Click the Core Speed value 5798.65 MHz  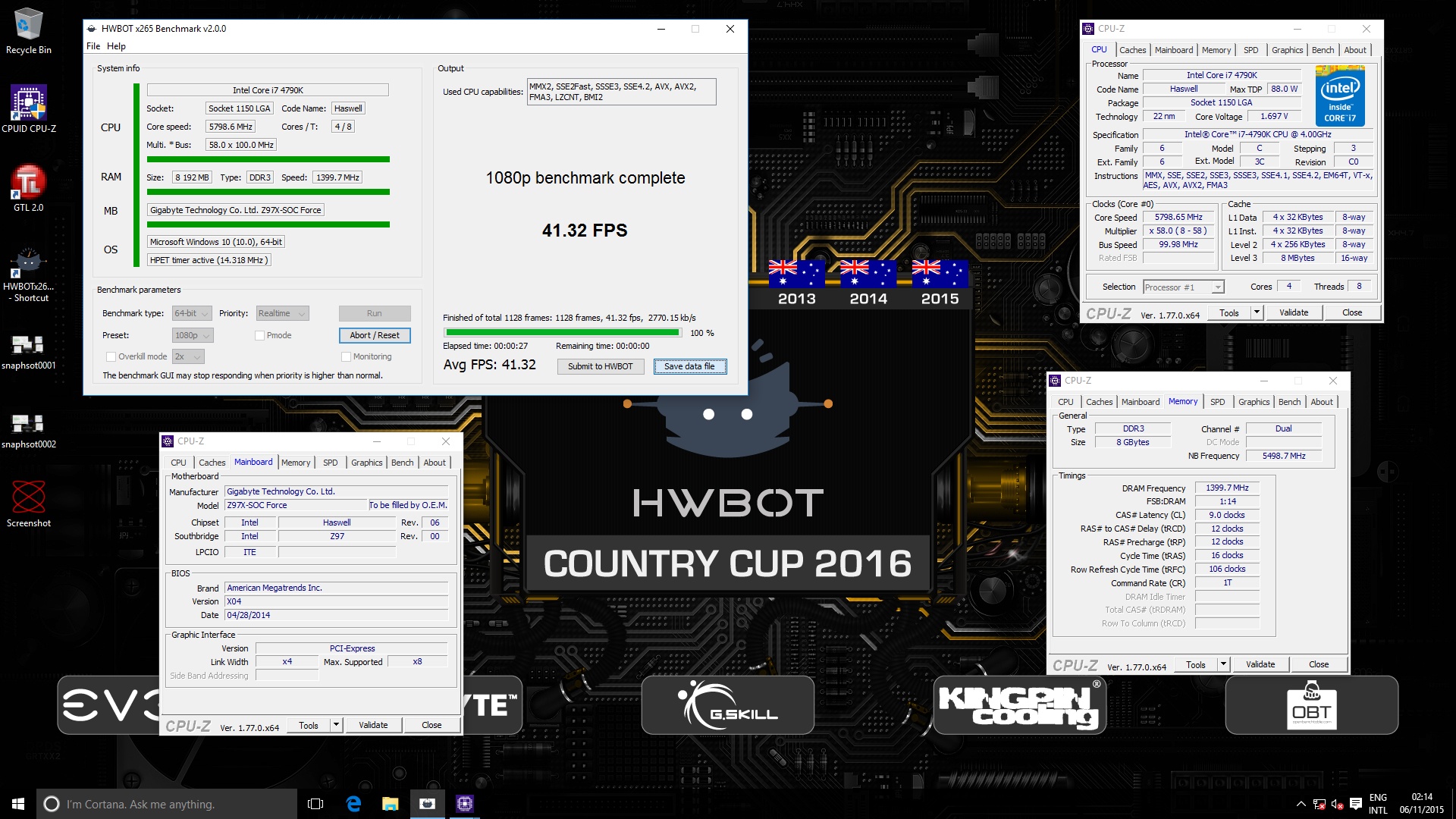click(1178, 218)
